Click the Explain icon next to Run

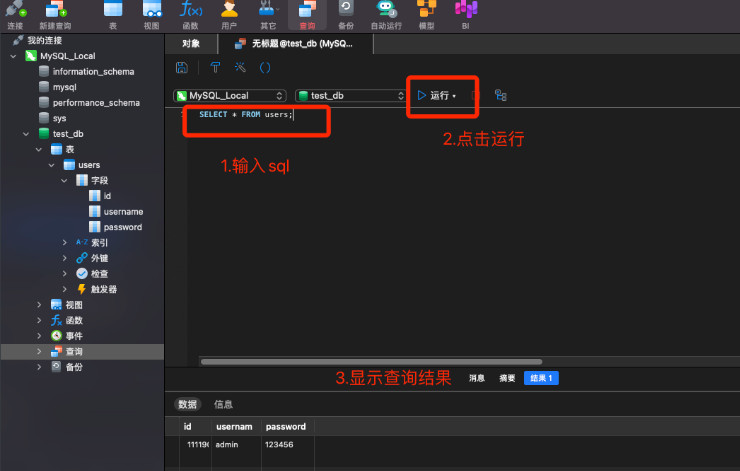(501, 95)
